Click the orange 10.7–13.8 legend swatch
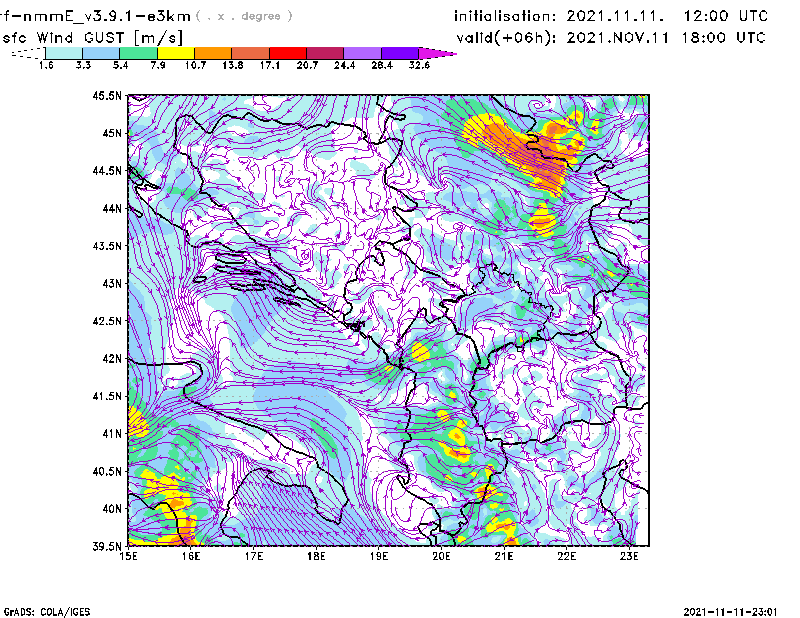The width and height of the screenshot is (800, 618). point(213,53)
